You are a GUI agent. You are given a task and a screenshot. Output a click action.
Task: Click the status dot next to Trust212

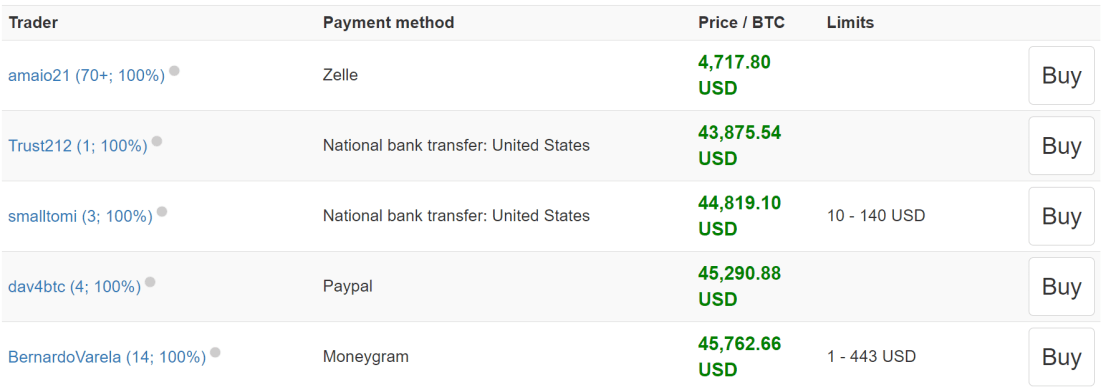coord(157,141)
